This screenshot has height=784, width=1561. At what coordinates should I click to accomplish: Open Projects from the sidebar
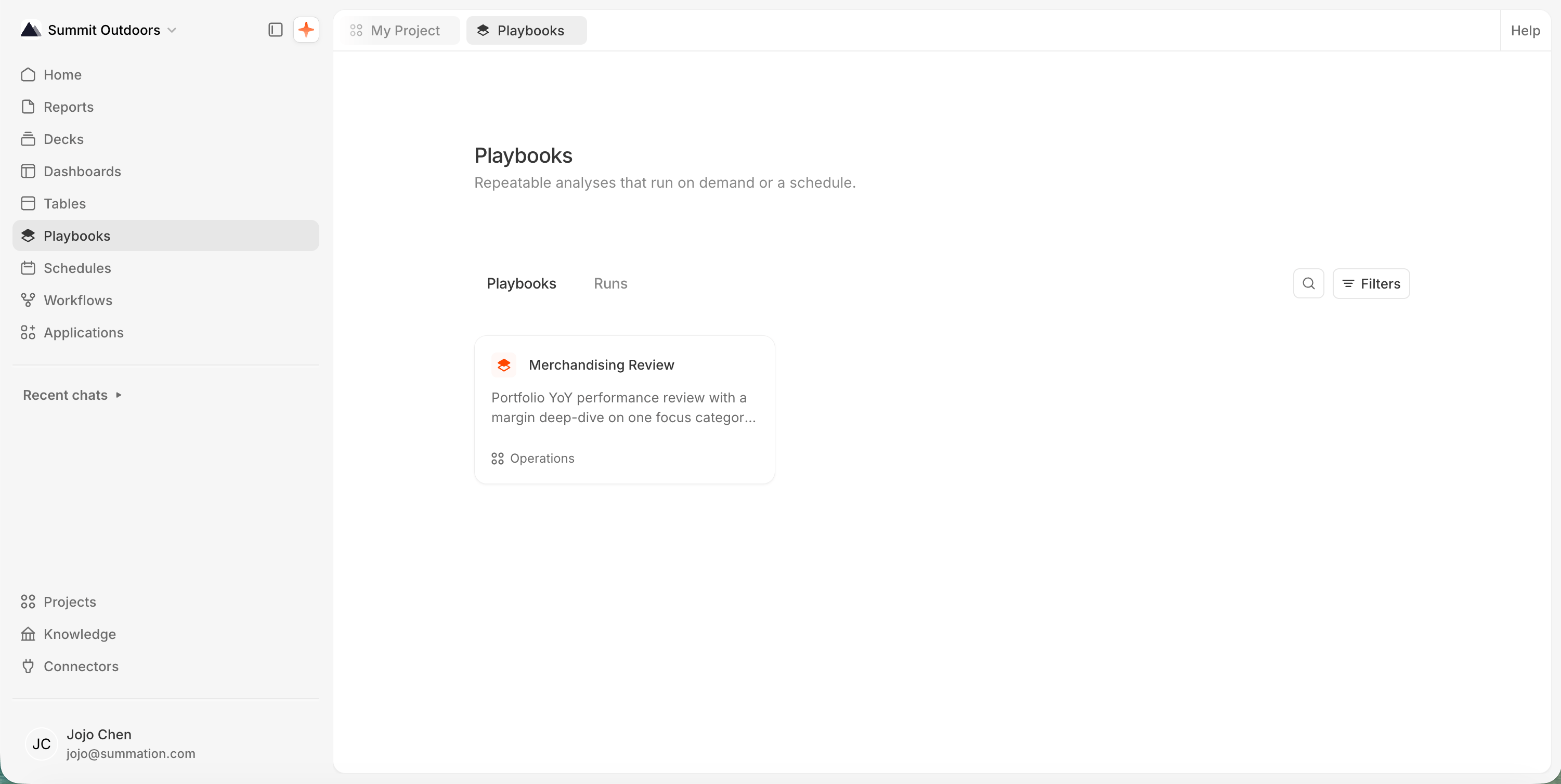(x=165, y=602)
